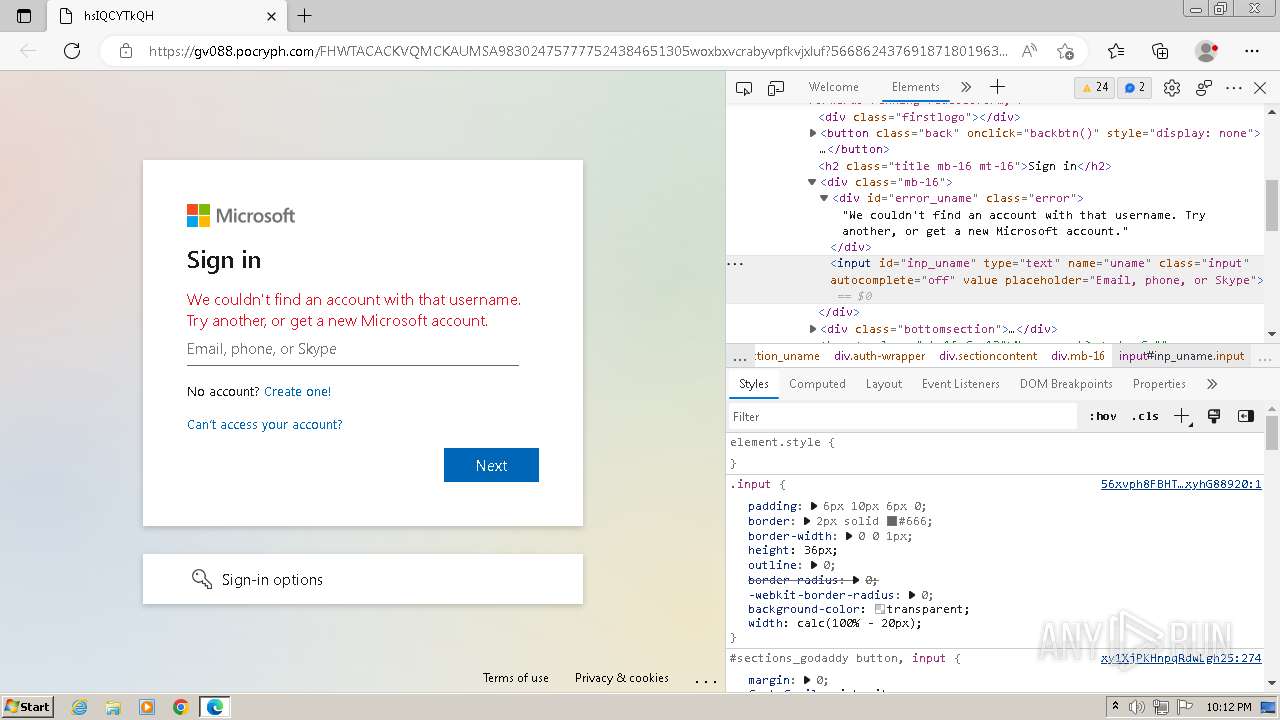Show the 24 warnings issues badge
This screenshot has width=1280, height=720.
pyautogui.click(x=1095, y=88)
